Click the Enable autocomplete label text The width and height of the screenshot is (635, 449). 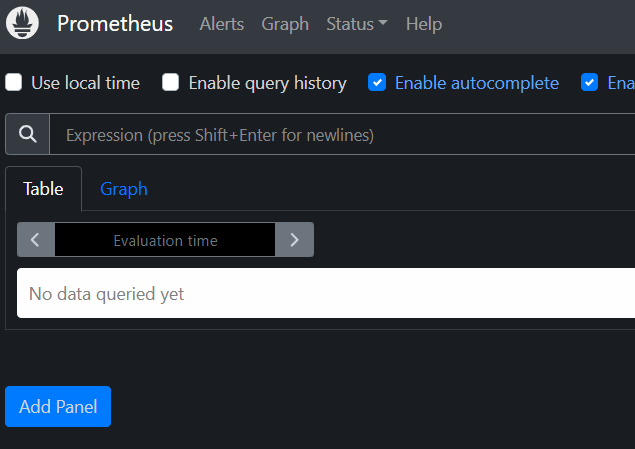(x=477, y=83)
